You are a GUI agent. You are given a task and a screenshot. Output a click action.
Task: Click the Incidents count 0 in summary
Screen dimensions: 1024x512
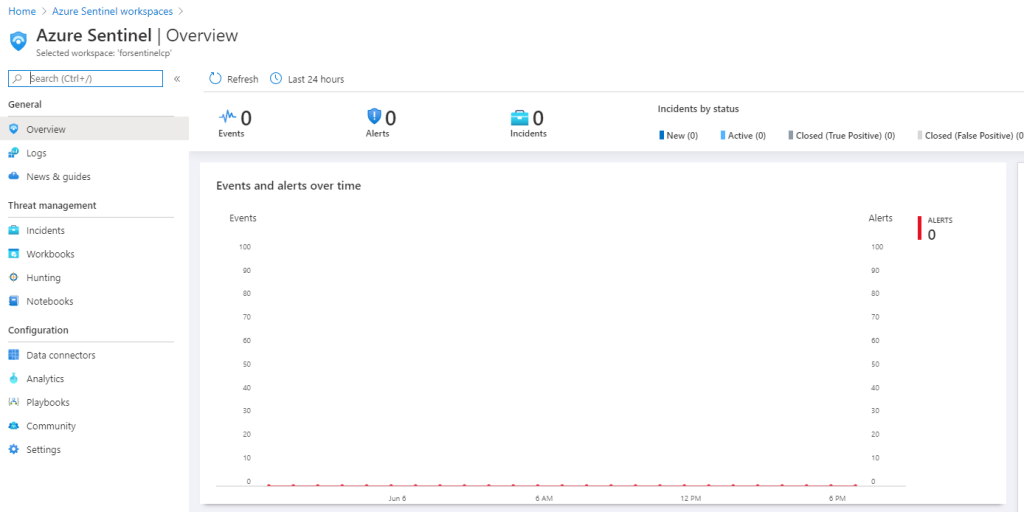(538, 118)
